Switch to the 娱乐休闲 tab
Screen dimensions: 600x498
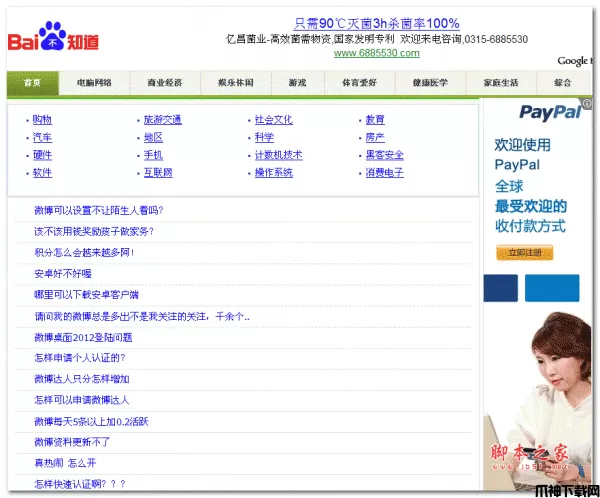236,83
